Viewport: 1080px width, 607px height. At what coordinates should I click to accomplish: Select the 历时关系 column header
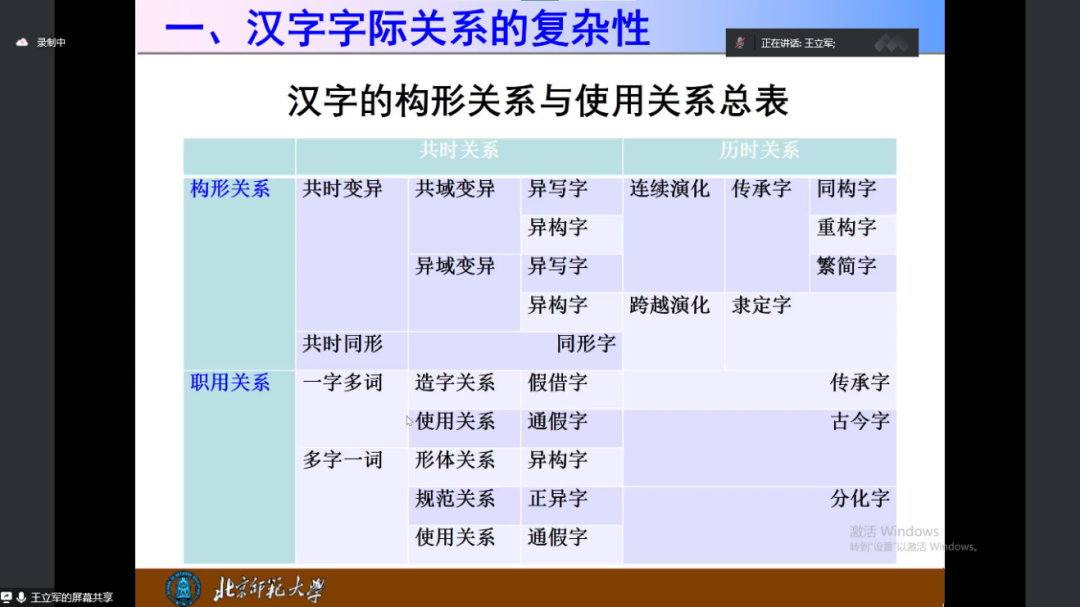[x=759, y=150]
